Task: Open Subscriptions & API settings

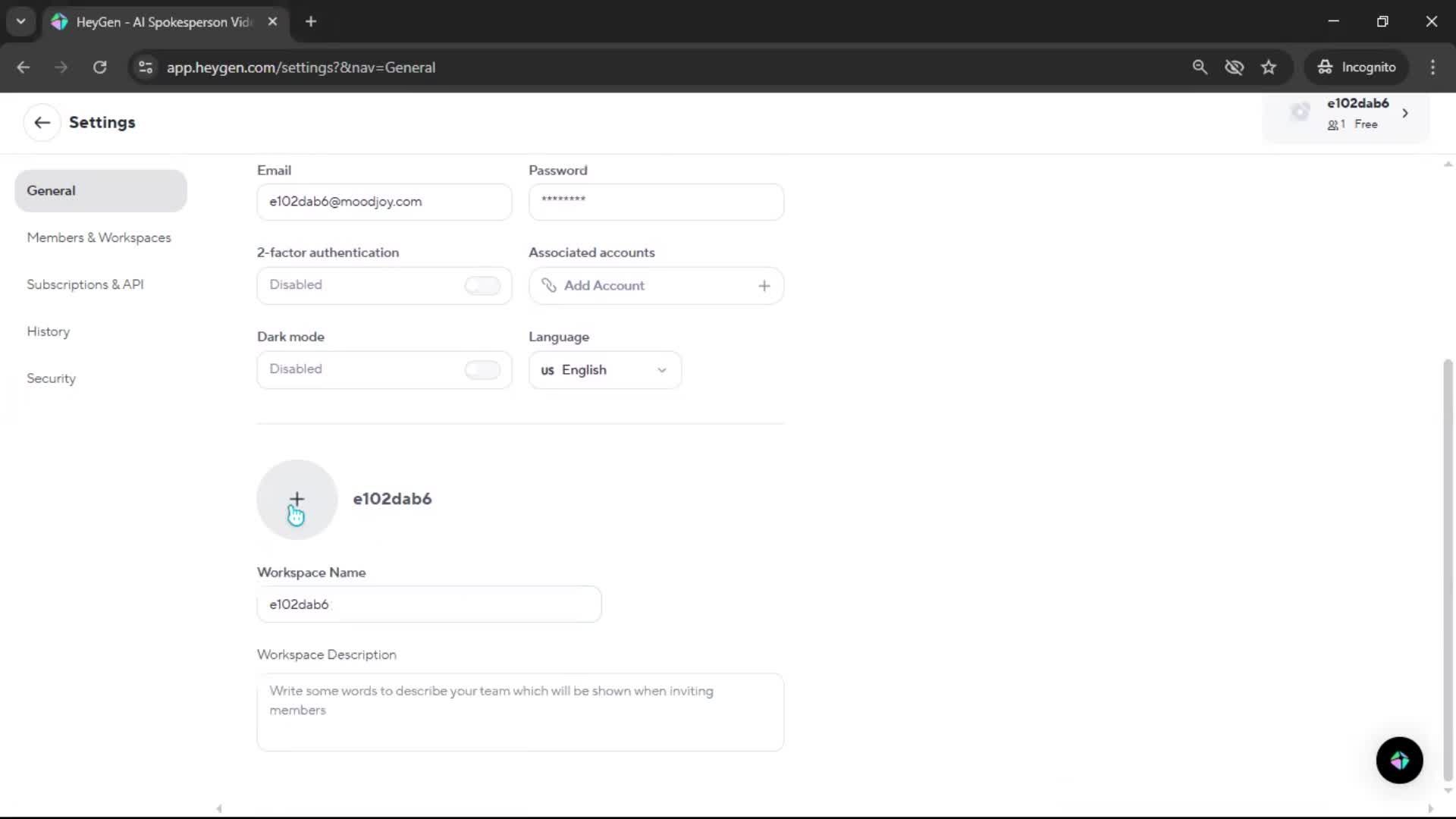Action: click(x=85, y=284)
